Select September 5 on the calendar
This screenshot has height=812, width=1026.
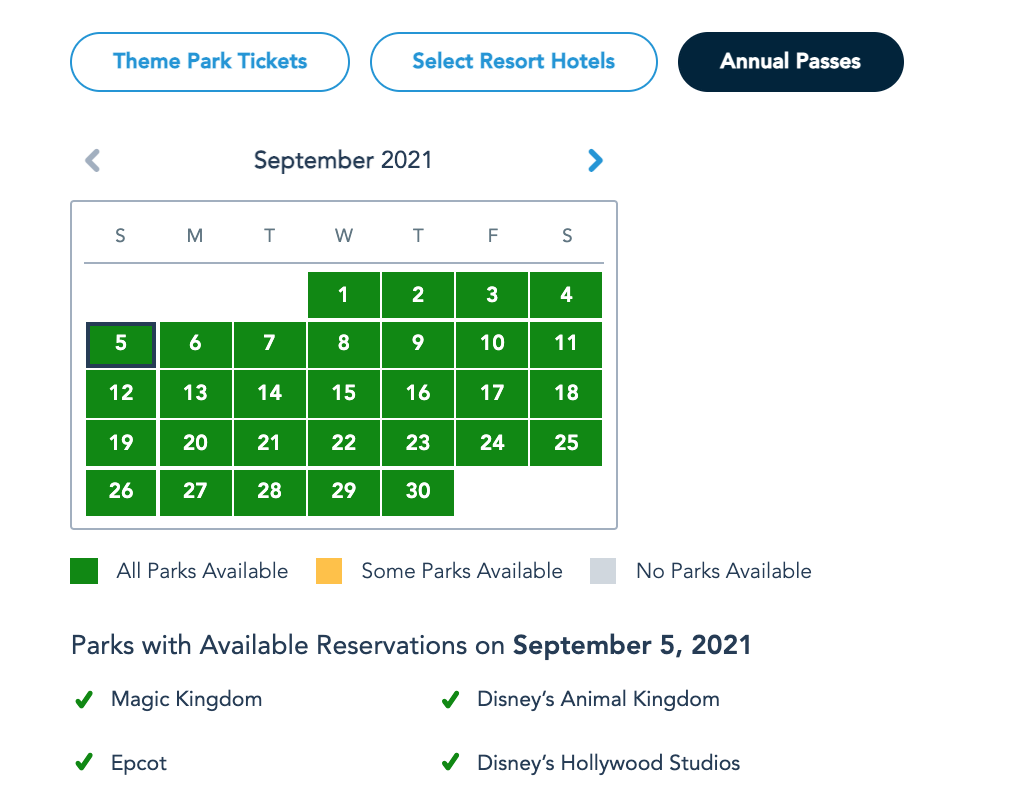coord(121,344)
